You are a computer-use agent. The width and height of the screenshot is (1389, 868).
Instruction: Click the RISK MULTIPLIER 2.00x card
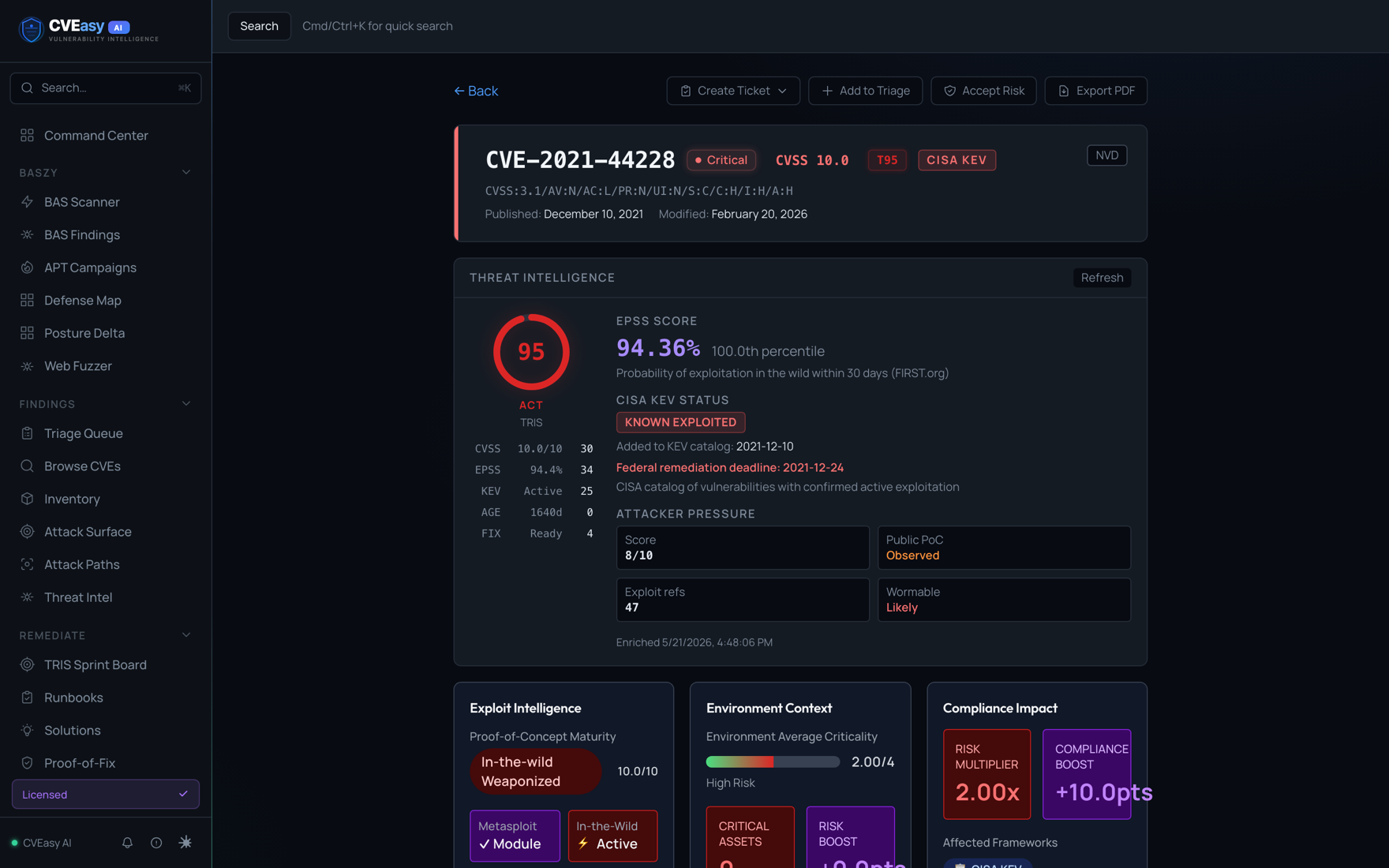[x=987, y=774]
